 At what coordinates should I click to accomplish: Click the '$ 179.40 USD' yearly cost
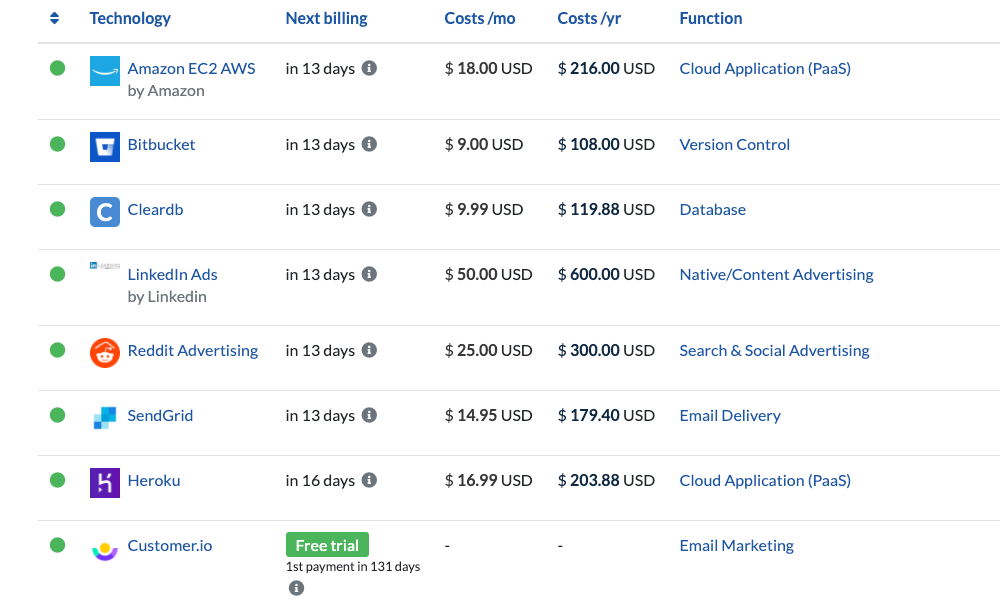pyautogui.click(x=607, y=416)
